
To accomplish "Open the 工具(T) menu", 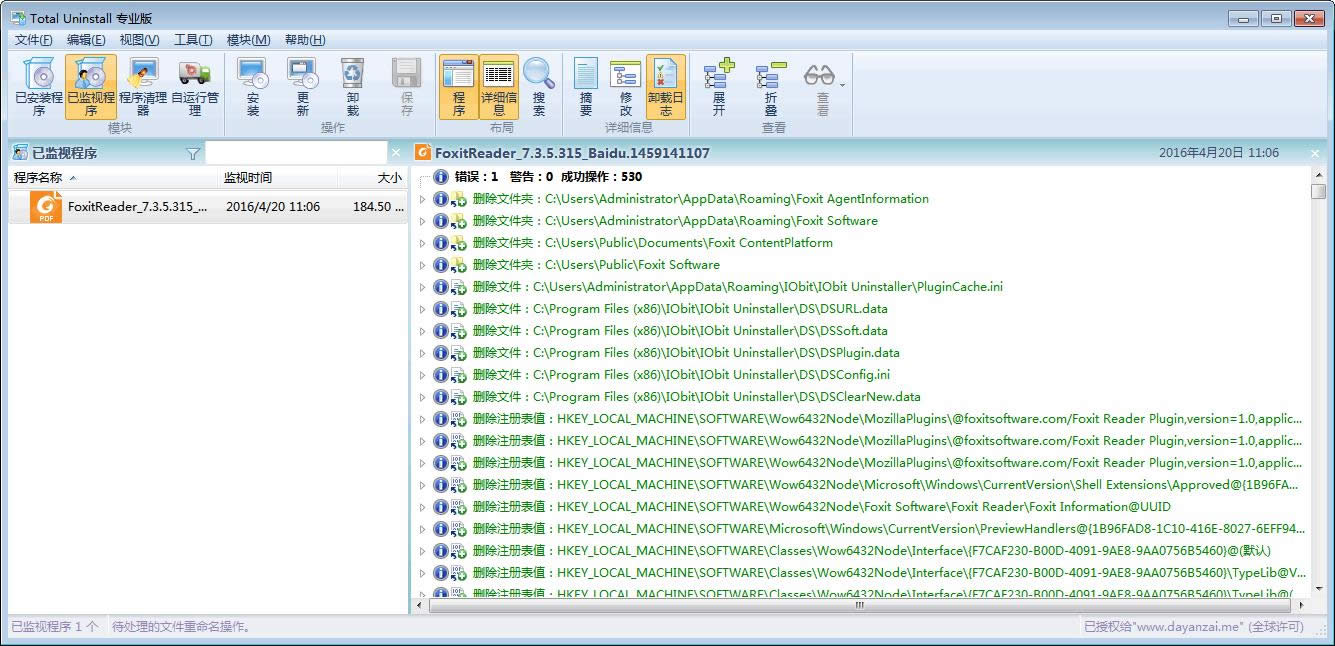I will click(x=193, y=40).
